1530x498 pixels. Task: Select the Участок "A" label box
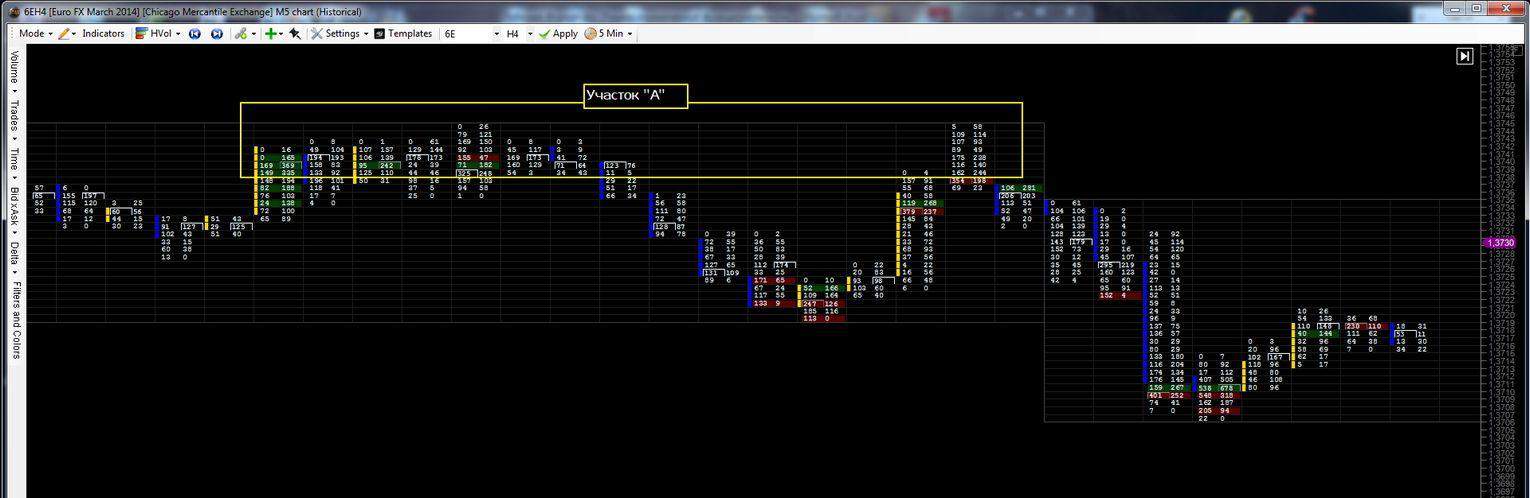coord(637,95)
